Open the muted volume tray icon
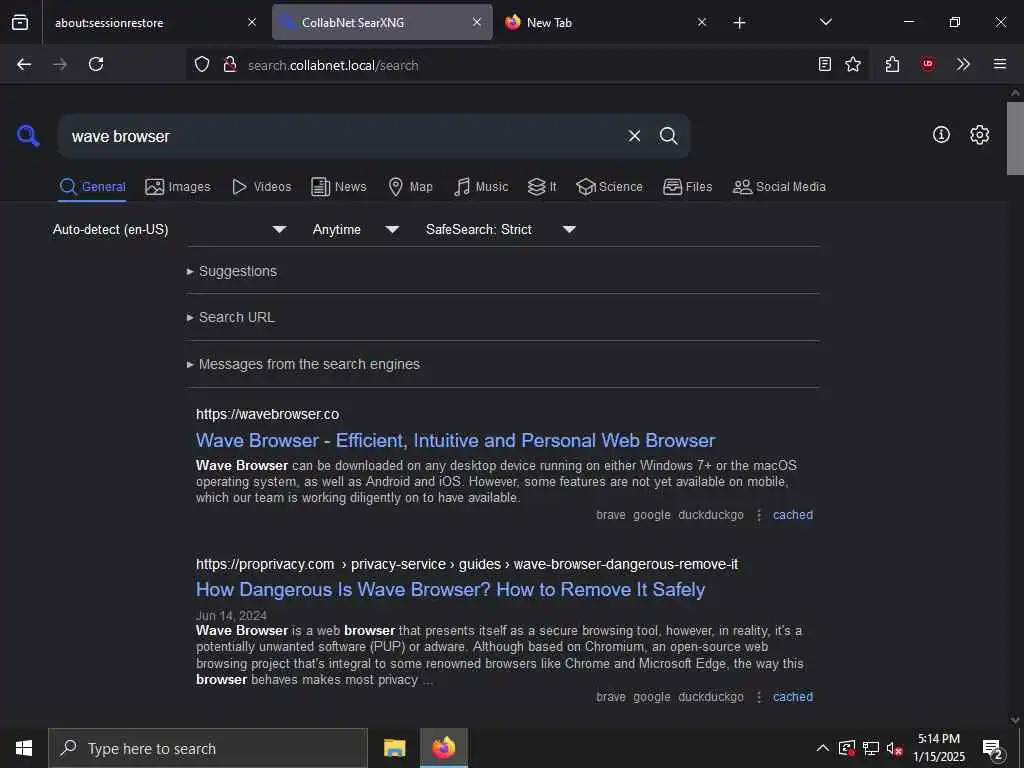 [894, 748]
